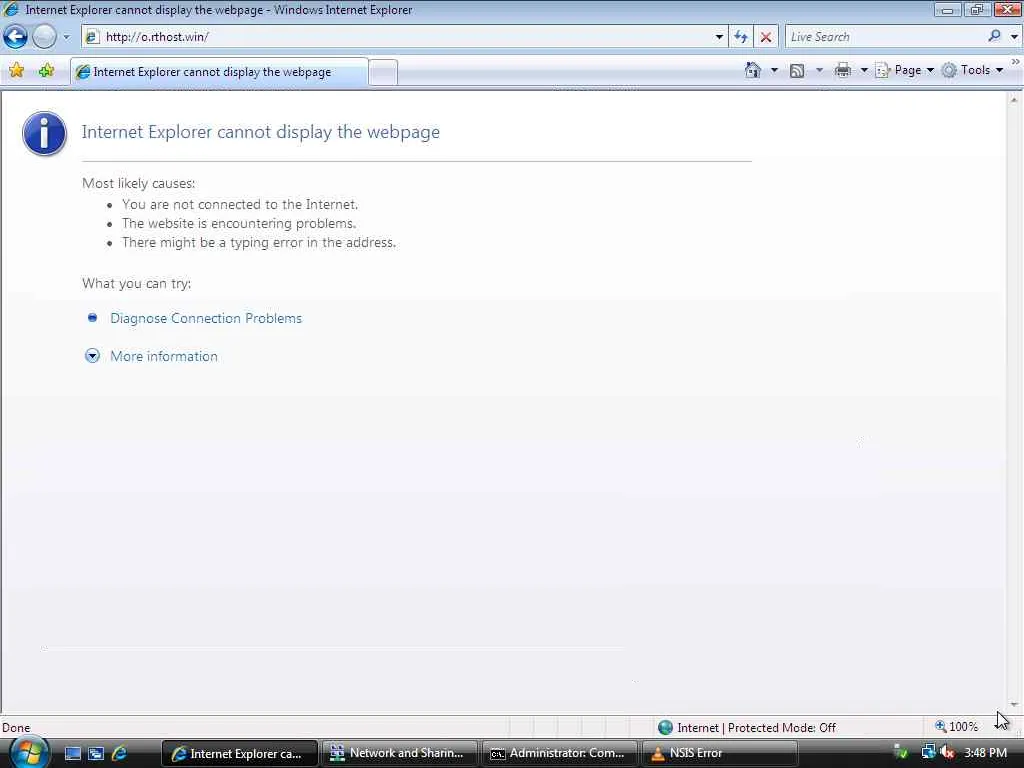The height and width of the screenshot is (768, 1024).
Task: Open the search provider options dropdown
Action: (1014, 37)
